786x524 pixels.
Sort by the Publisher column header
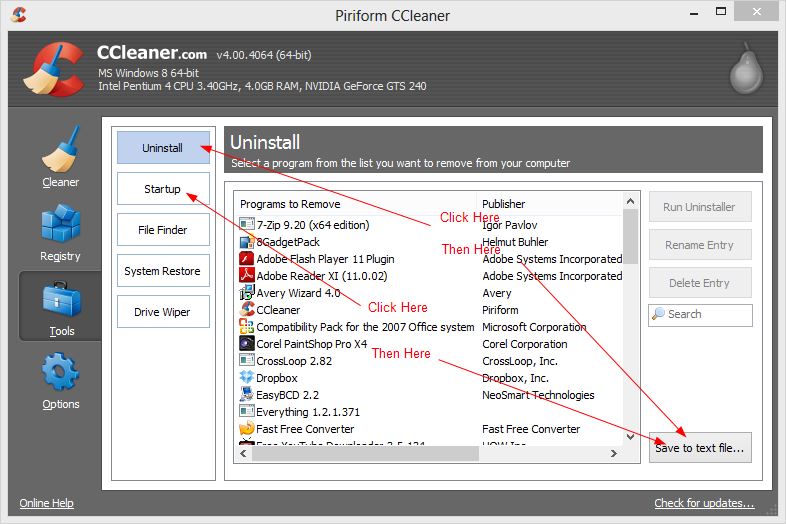click(550, 204)
